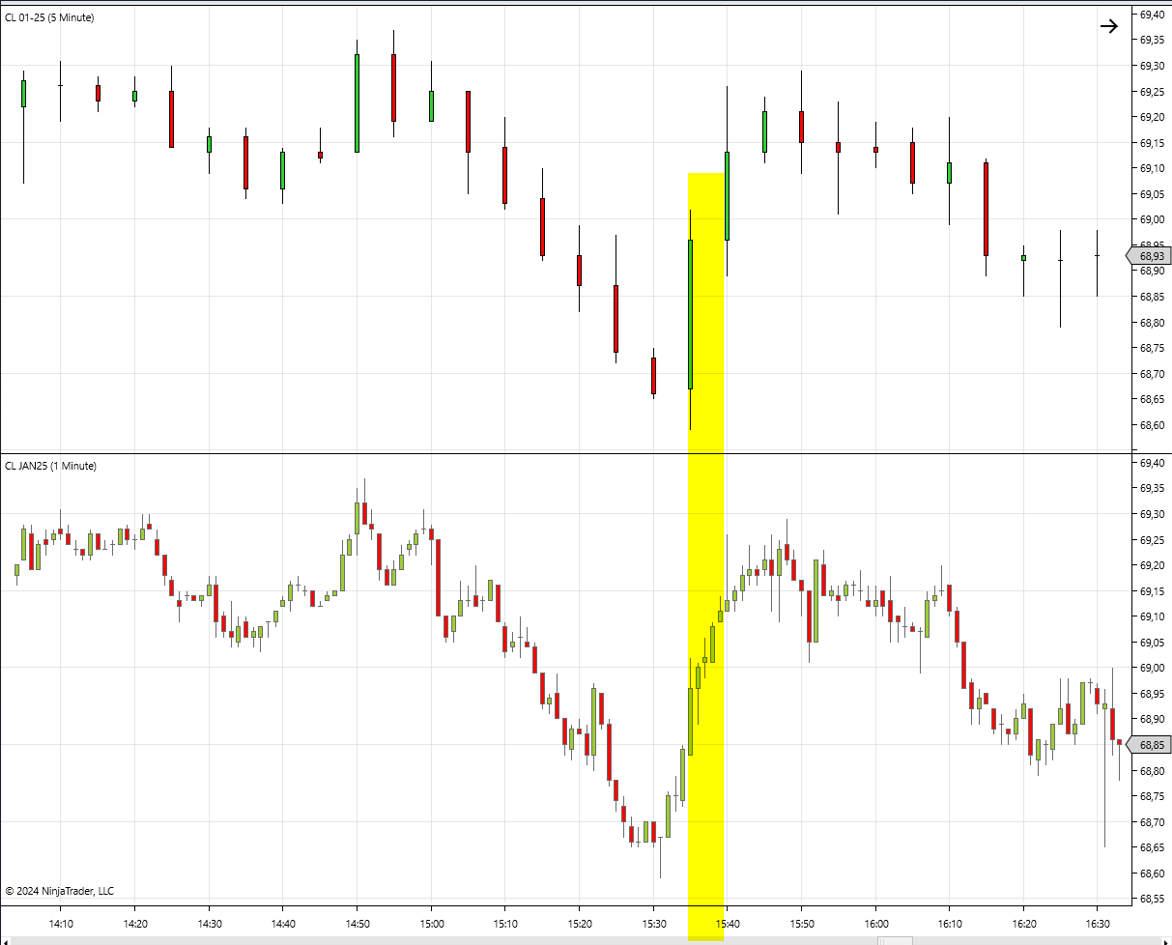
Task: Click the 14:20 time axis label
Action: pos(135,923)
